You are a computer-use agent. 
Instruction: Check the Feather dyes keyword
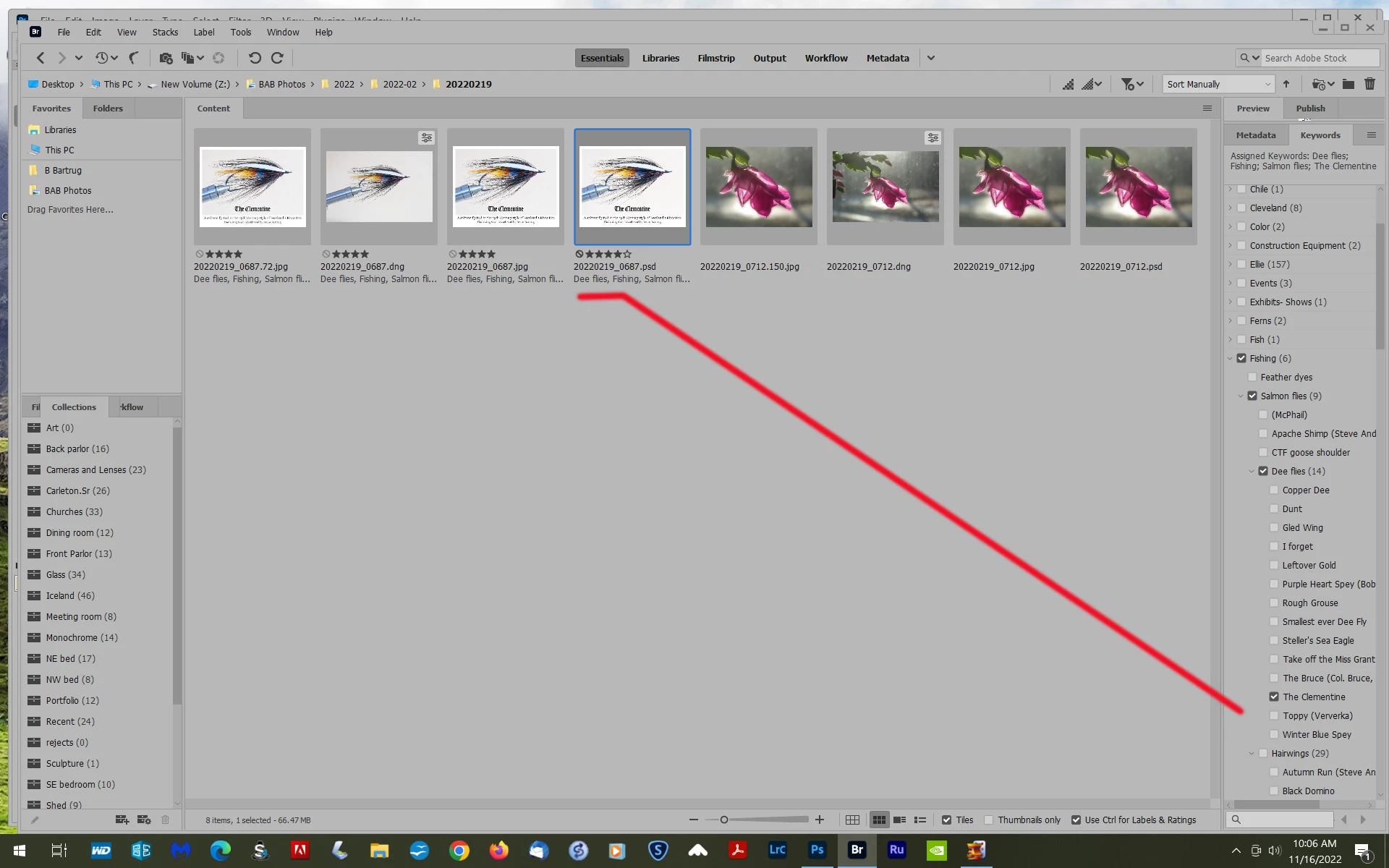tap(1252, 377)
